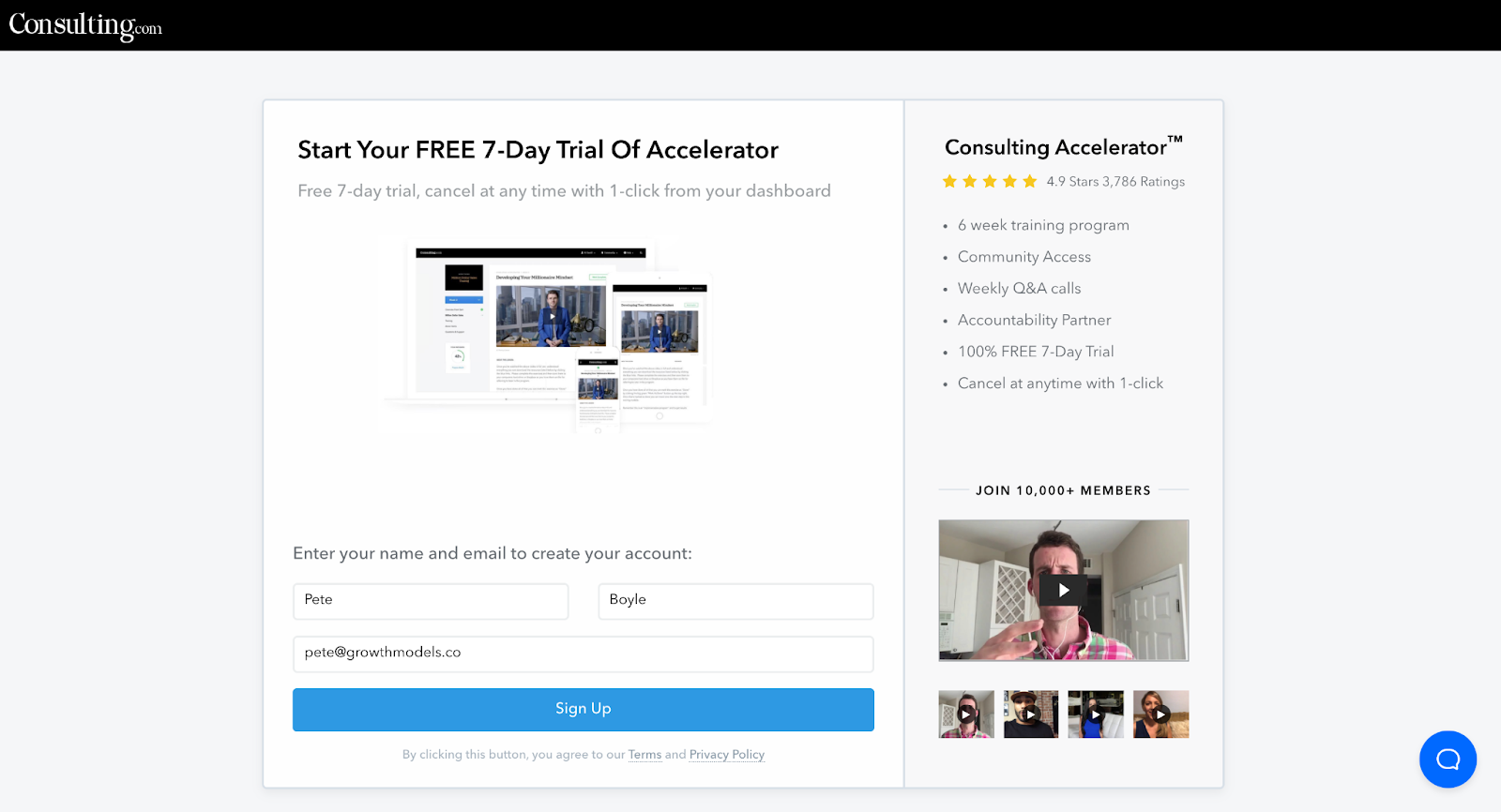This screenshot has height=812, width=1501.
Task: Play the main testimonial video
Action: pyautogui.click(x=1064, y=591)
